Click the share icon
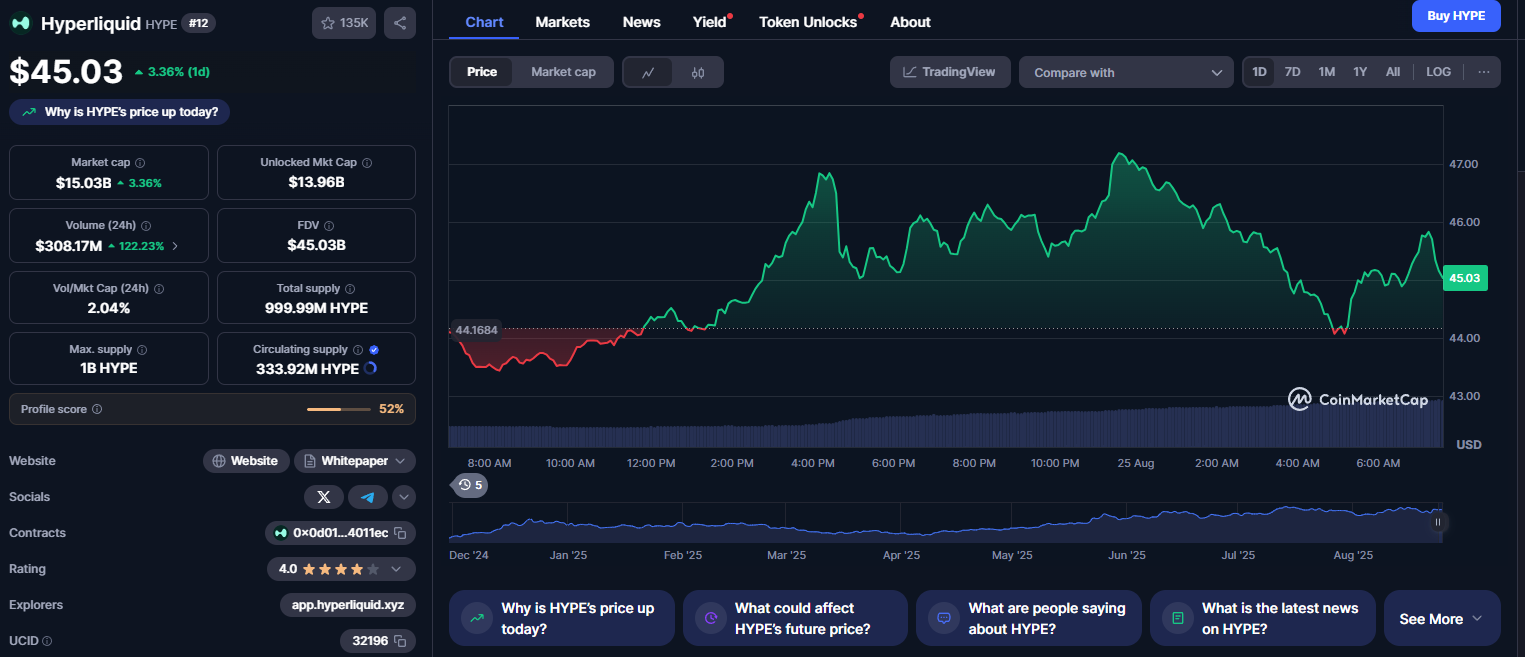 [x=400, y=23]
